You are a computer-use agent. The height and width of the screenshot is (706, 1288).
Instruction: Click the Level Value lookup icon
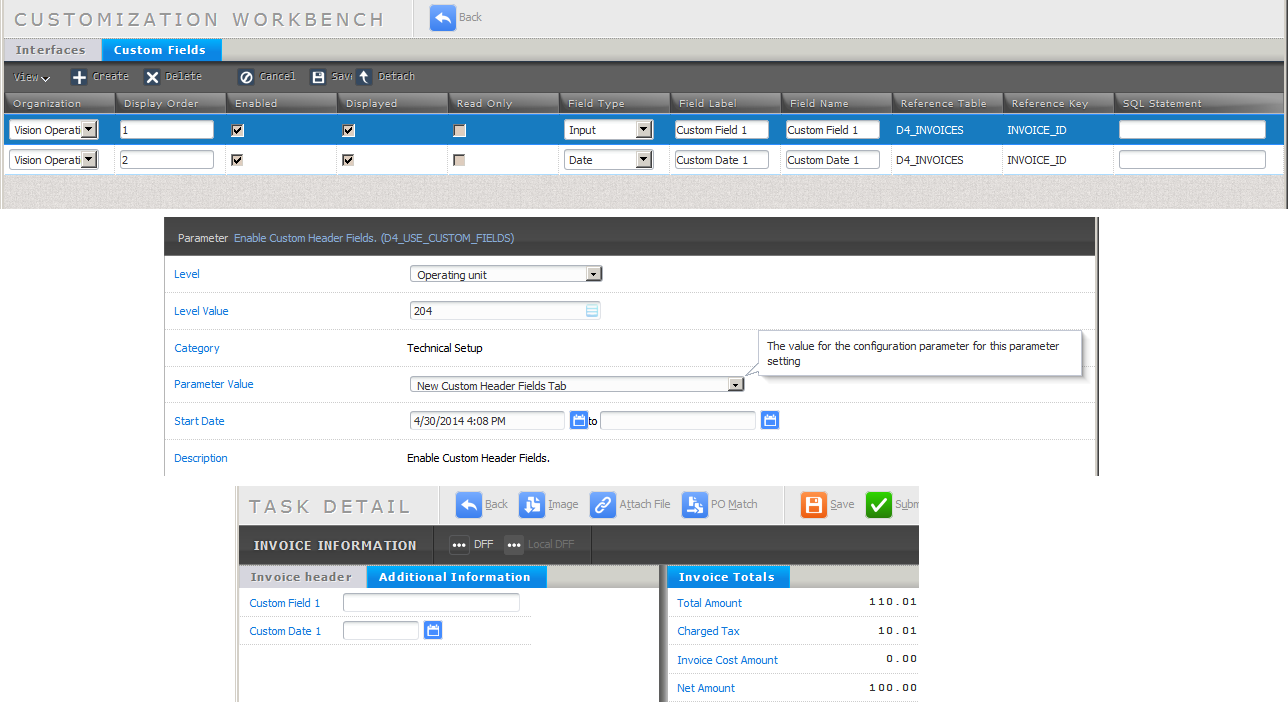pos(592,311)
